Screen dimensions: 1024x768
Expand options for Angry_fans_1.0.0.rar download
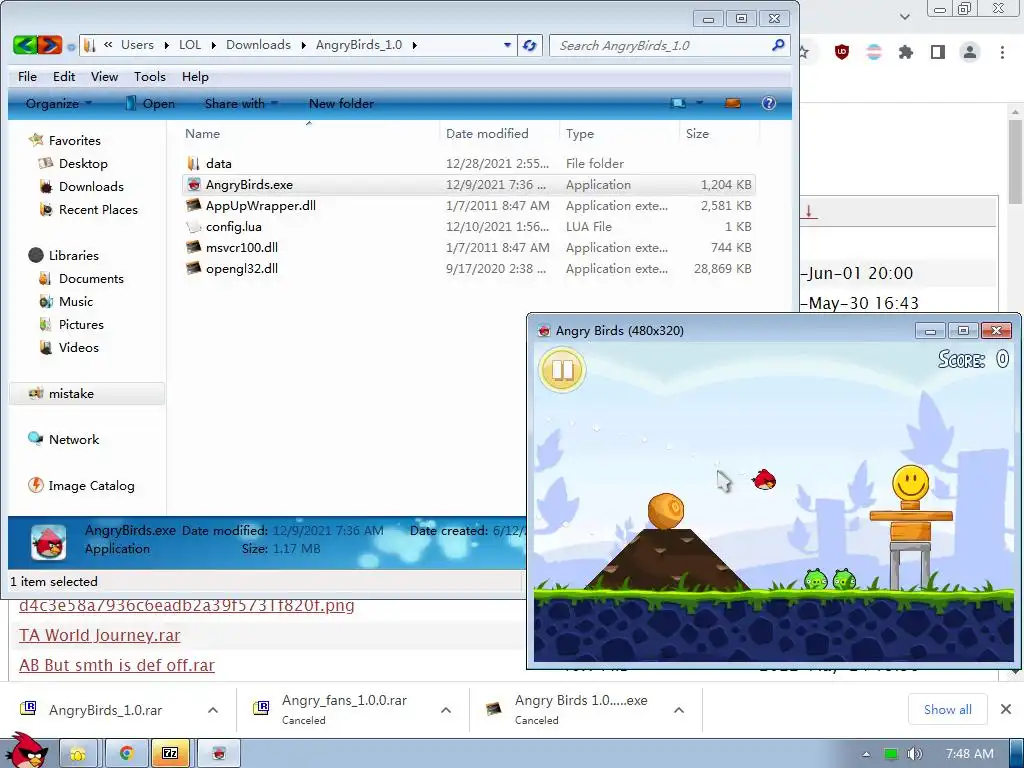(x=446, y=710)
